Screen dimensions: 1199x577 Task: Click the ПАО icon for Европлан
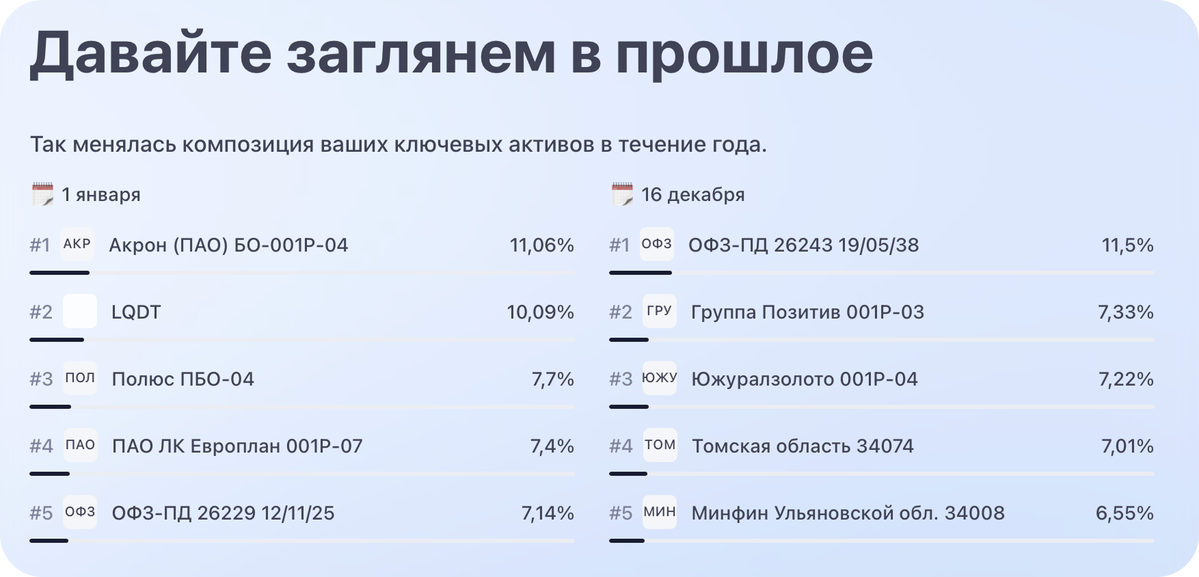[79, 446]
